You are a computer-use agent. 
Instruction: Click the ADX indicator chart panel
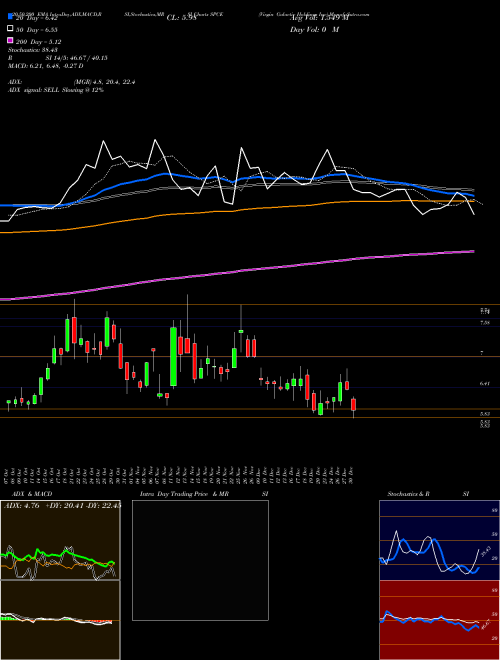(60, 540)
